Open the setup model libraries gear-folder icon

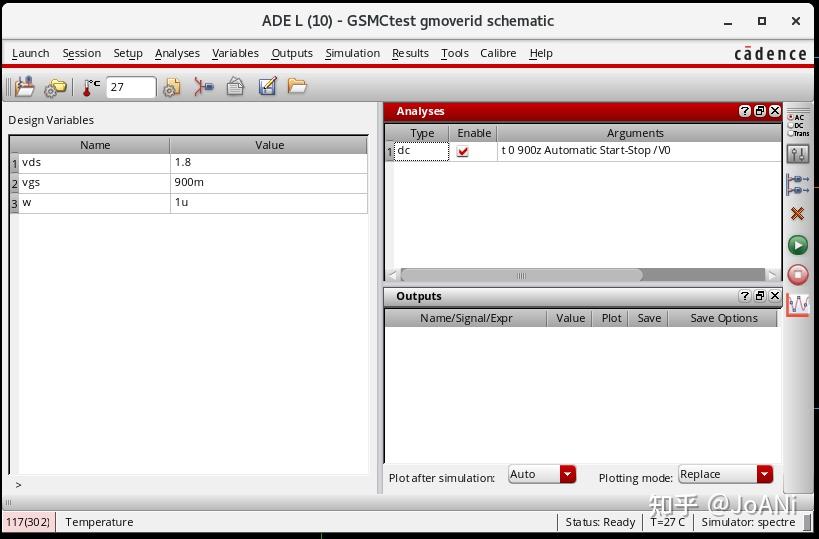click(55, 87)
